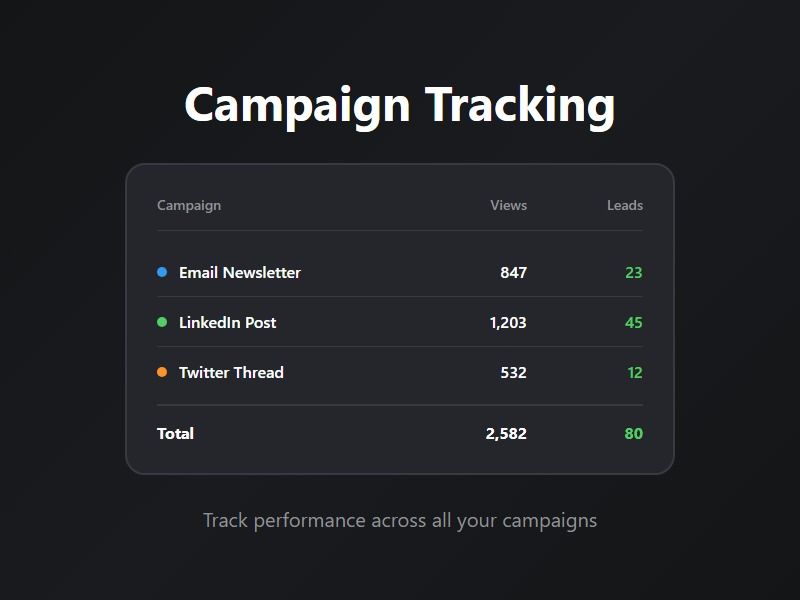Viewport: 800px width, 600px height.
Task: Click the 23 leads figure
Action: [x=633, y=272]
